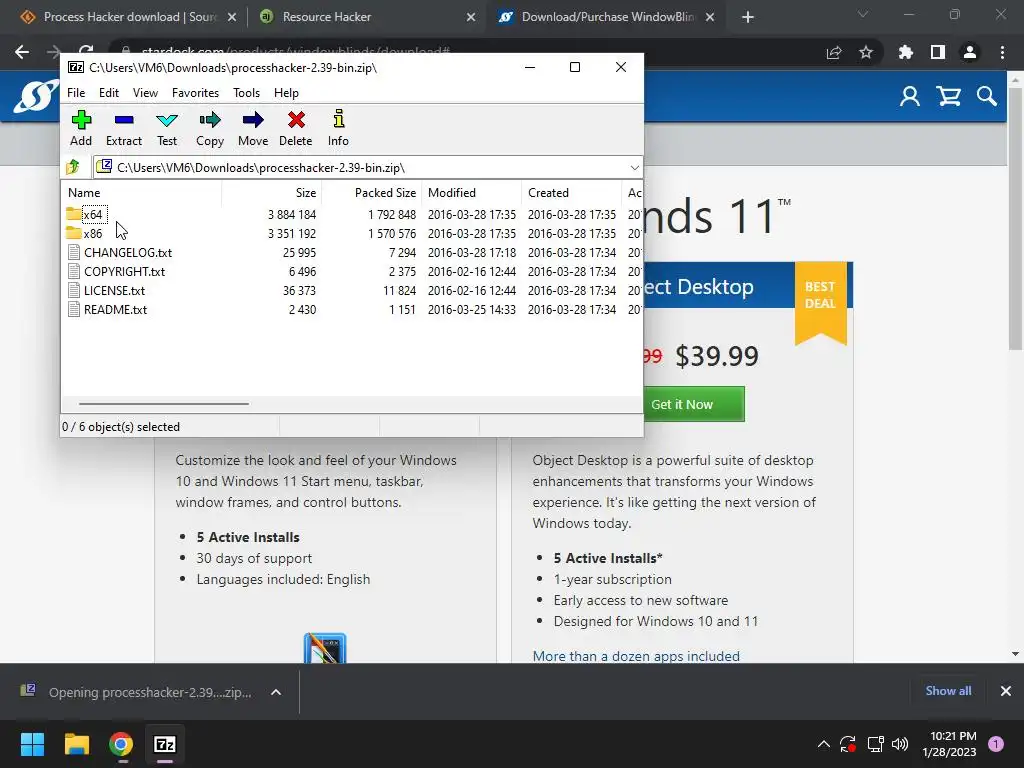This screenshot has width=1024, height=768.
Task: Bookmark this page with the star icon
Action: click(866, 52)
